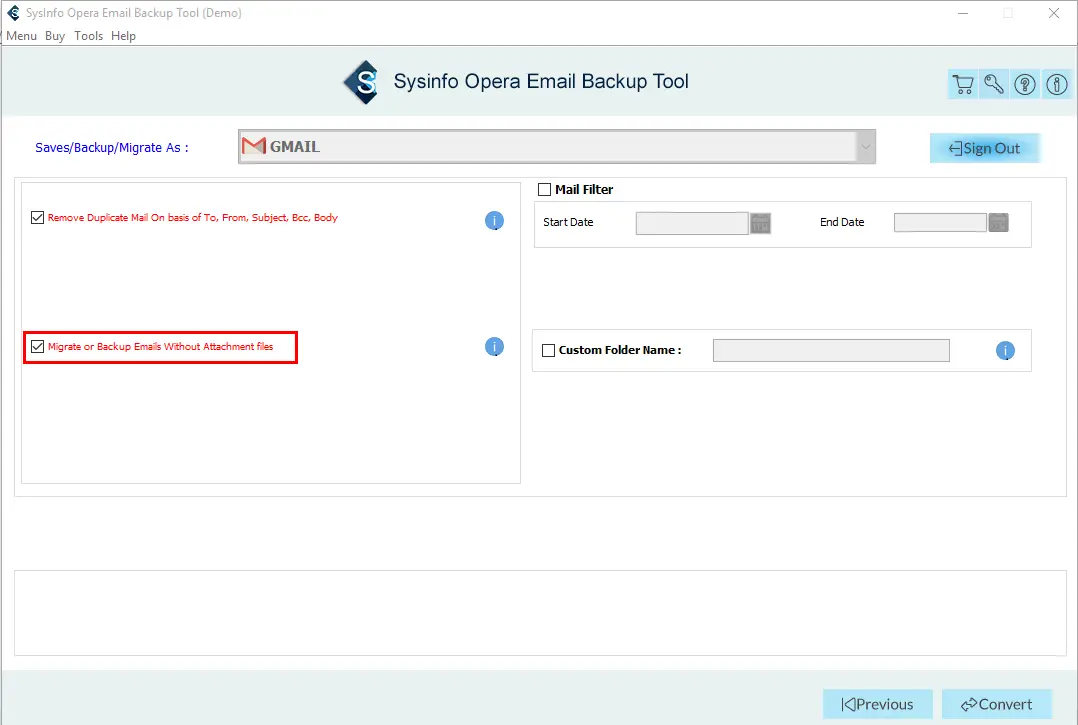Open the End Date calendar picker
Image resolution: width=1078 pixels, height=725 pixels.
(x=998, y=223)
